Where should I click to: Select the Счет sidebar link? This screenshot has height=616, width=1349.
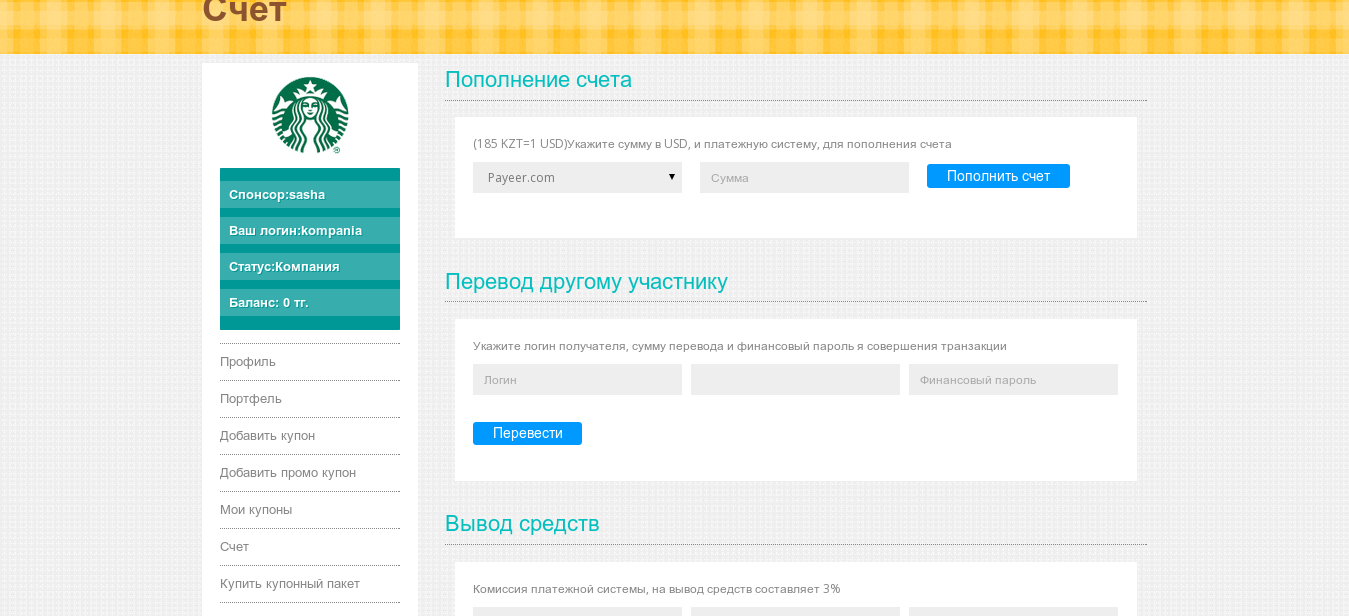(234, 547)
